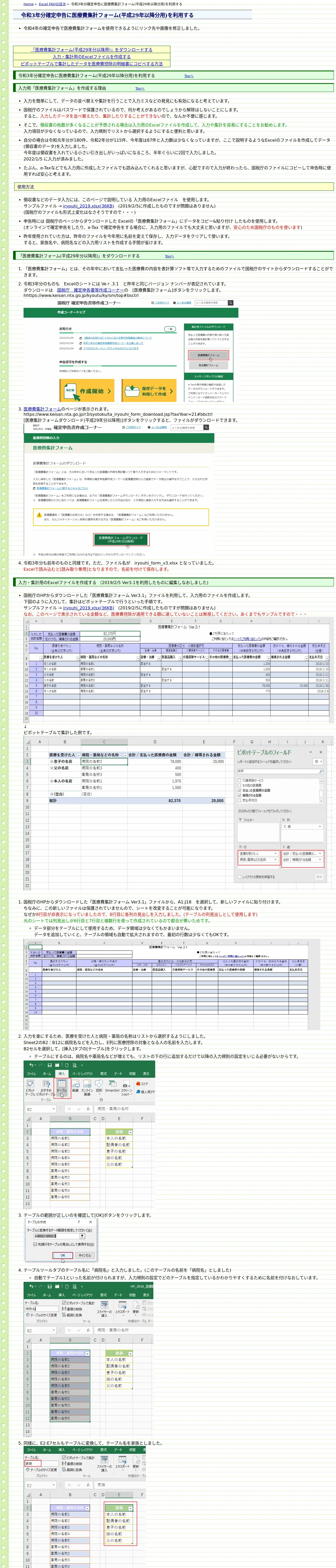
Task: Click the 画像 icon in the 挿入 ribbon
Action: tap(76, 1086)
